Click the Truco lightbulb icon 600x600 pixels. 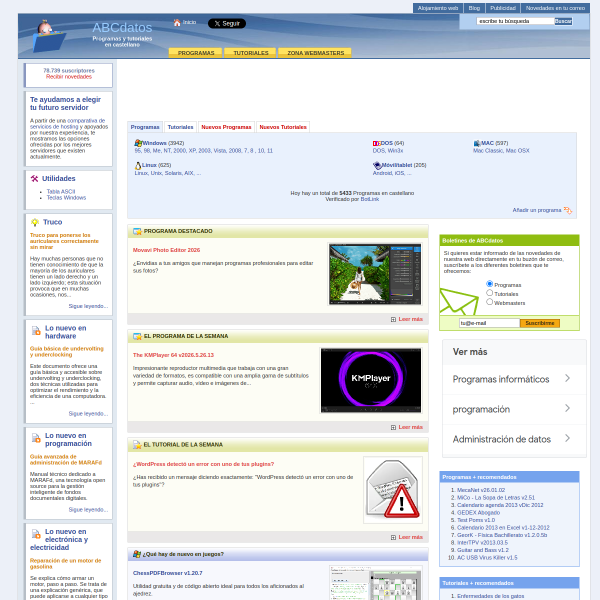[x=35, y=222]
